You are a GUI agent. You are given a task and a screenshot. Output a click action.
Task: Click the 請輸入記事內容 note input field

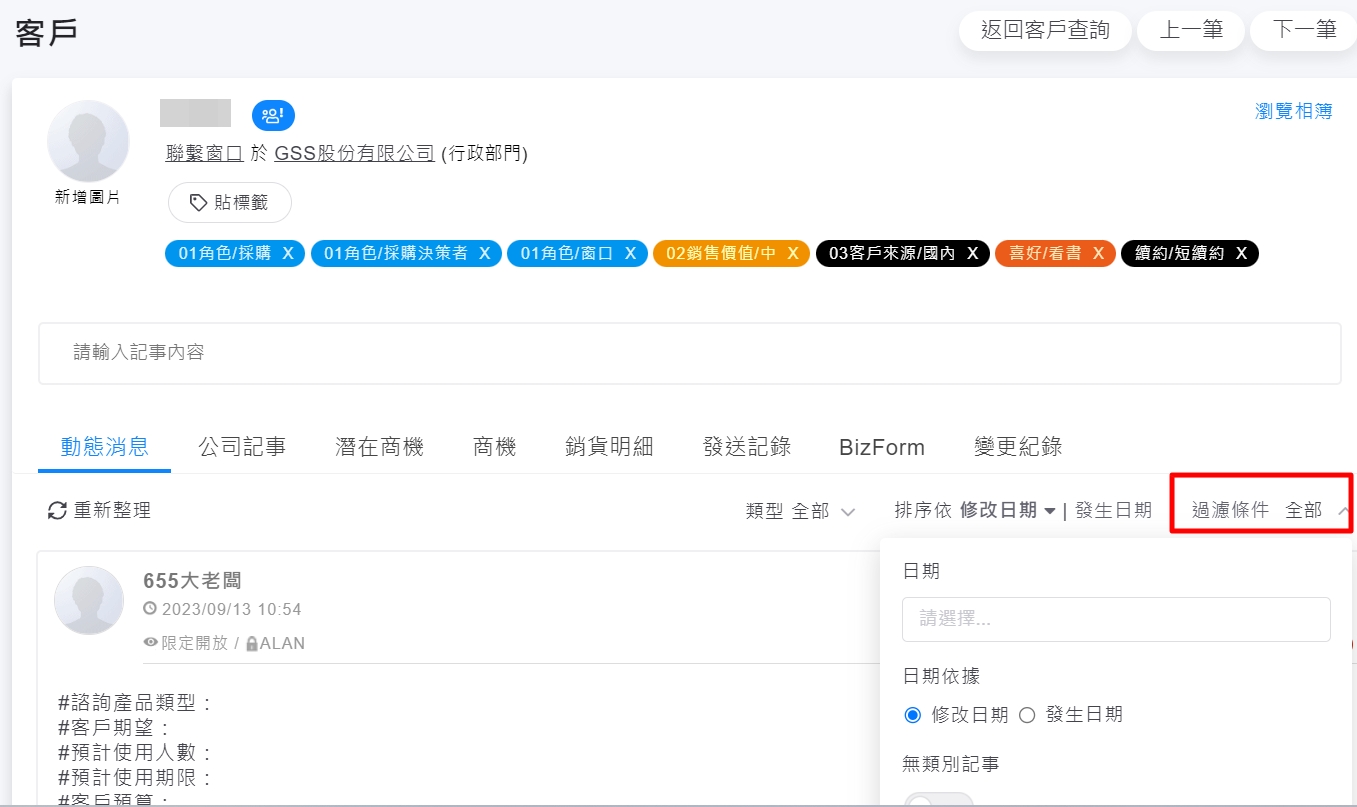coord(689,353)
